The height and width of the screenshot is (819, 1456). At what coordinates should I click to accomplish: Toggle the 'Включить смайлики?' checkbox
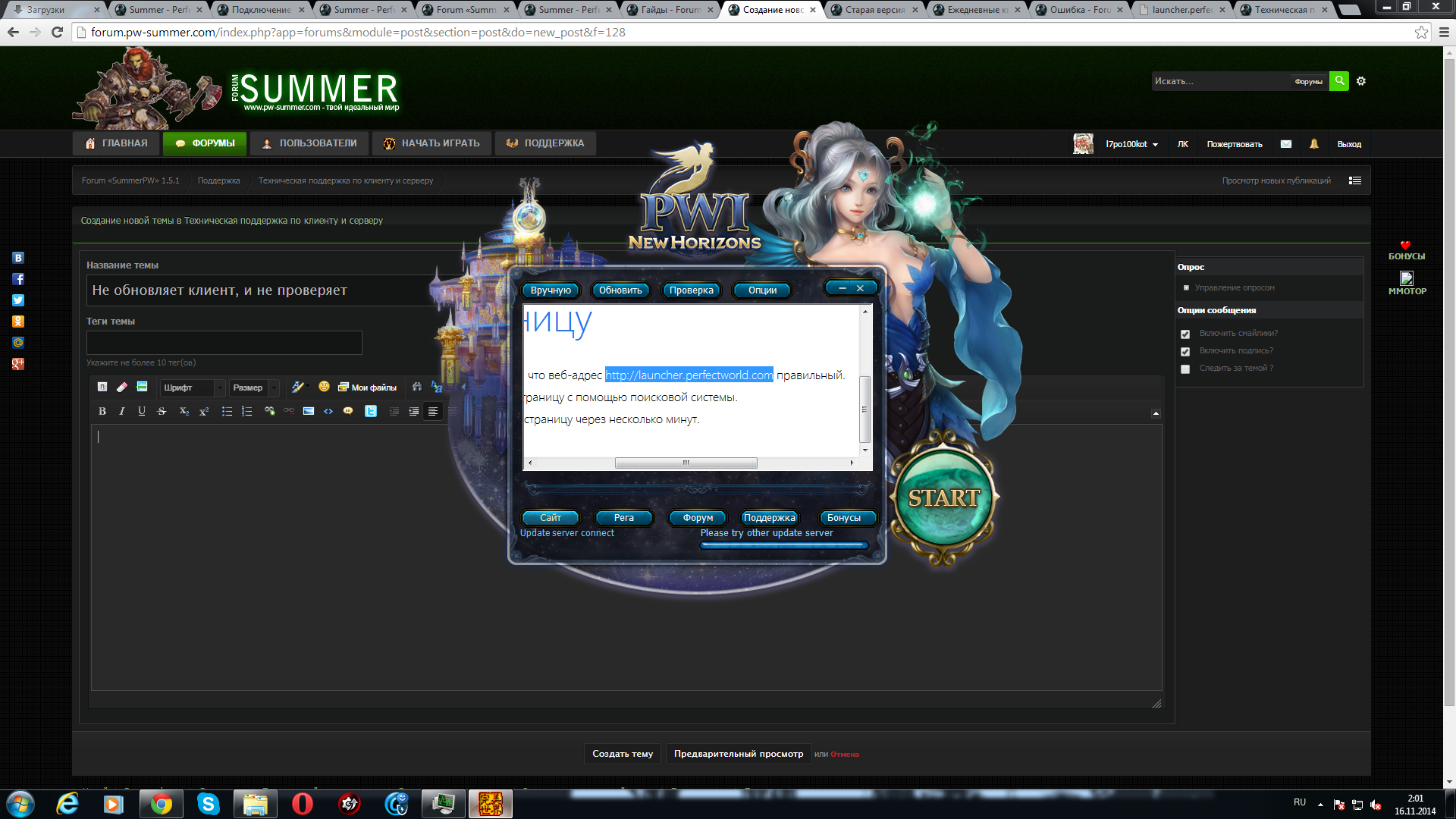[1185, 334]
